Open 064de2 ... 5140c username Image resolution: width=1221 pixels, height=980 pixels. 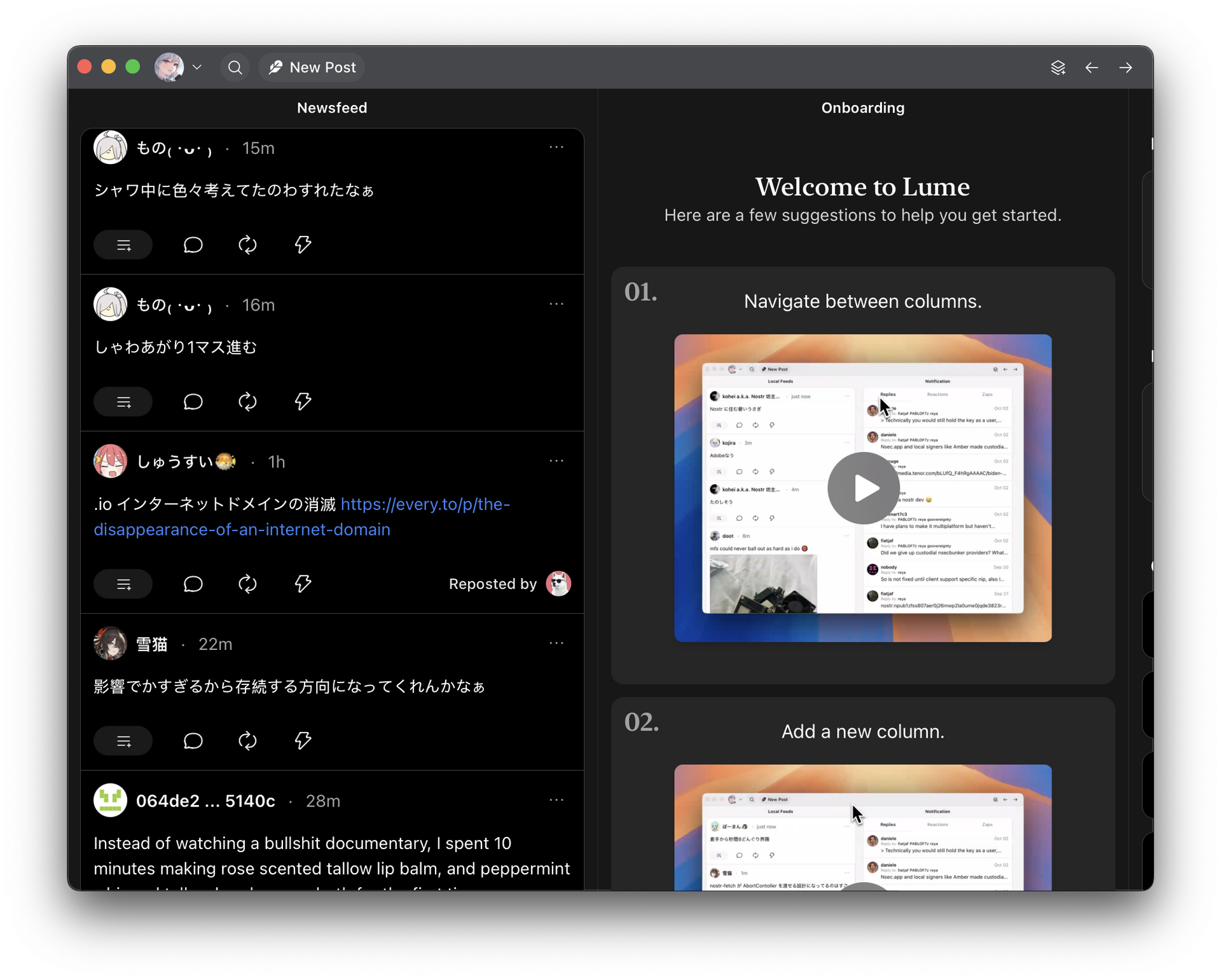coord(205,801)
